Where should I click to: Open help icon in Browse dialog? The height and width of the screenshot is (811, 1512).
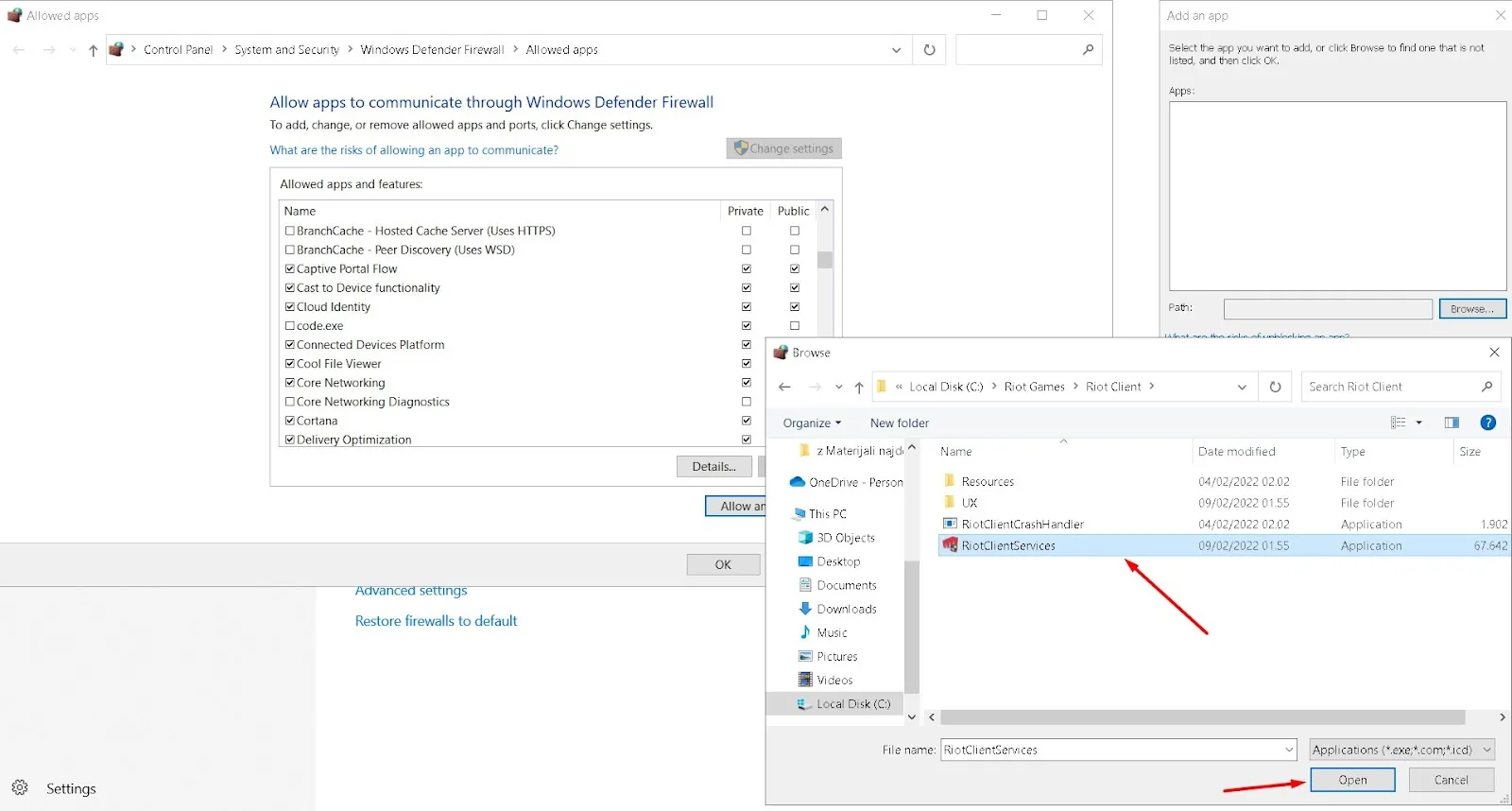[1487, 423]
